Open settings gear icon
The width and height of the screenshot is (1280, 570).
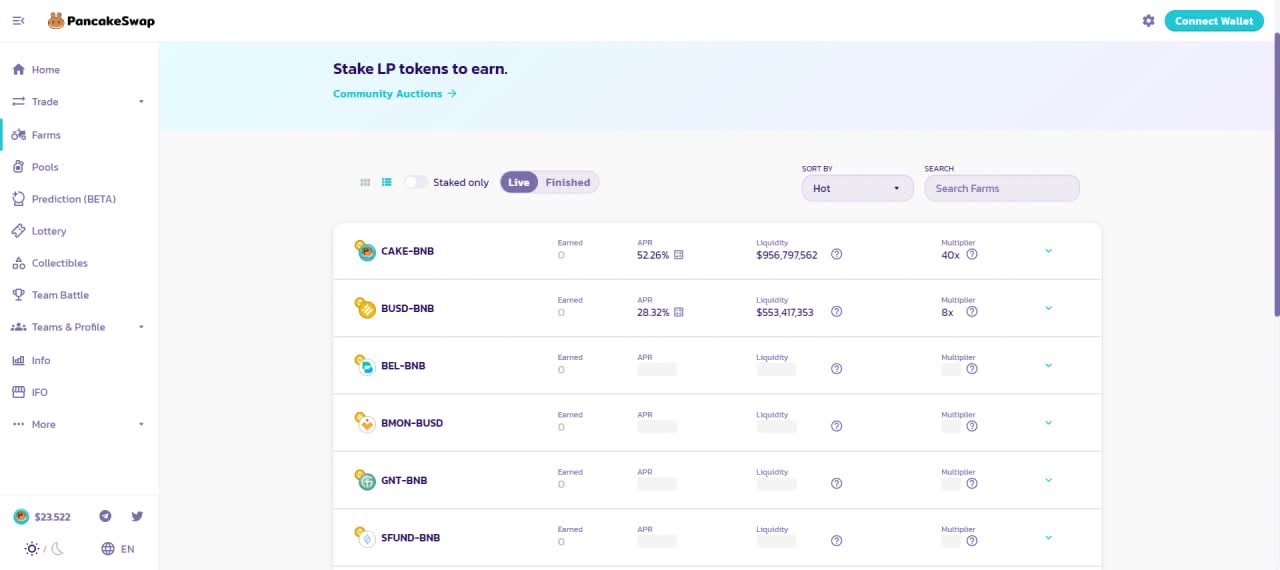[1148, 21]
